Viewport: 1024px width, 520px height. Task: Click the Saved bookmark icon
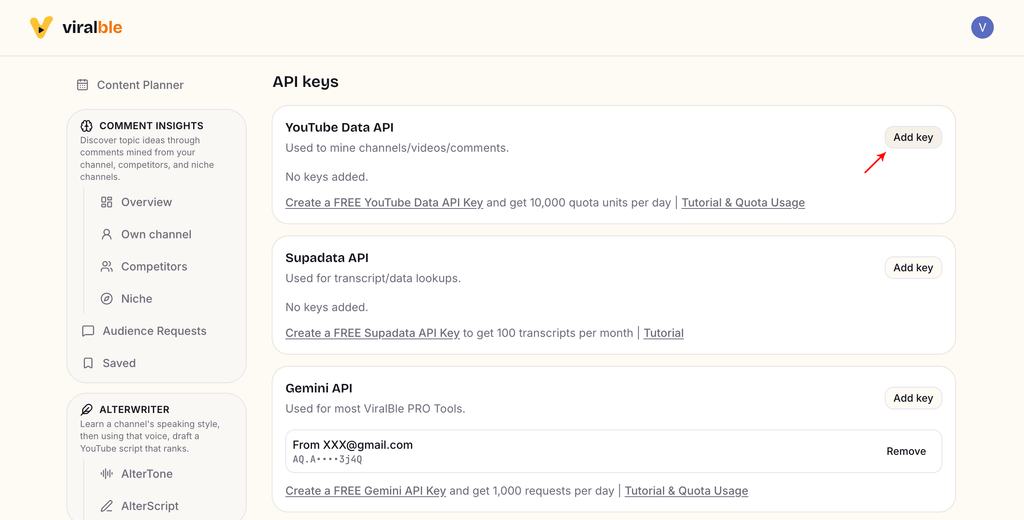[x=88, y=363]
